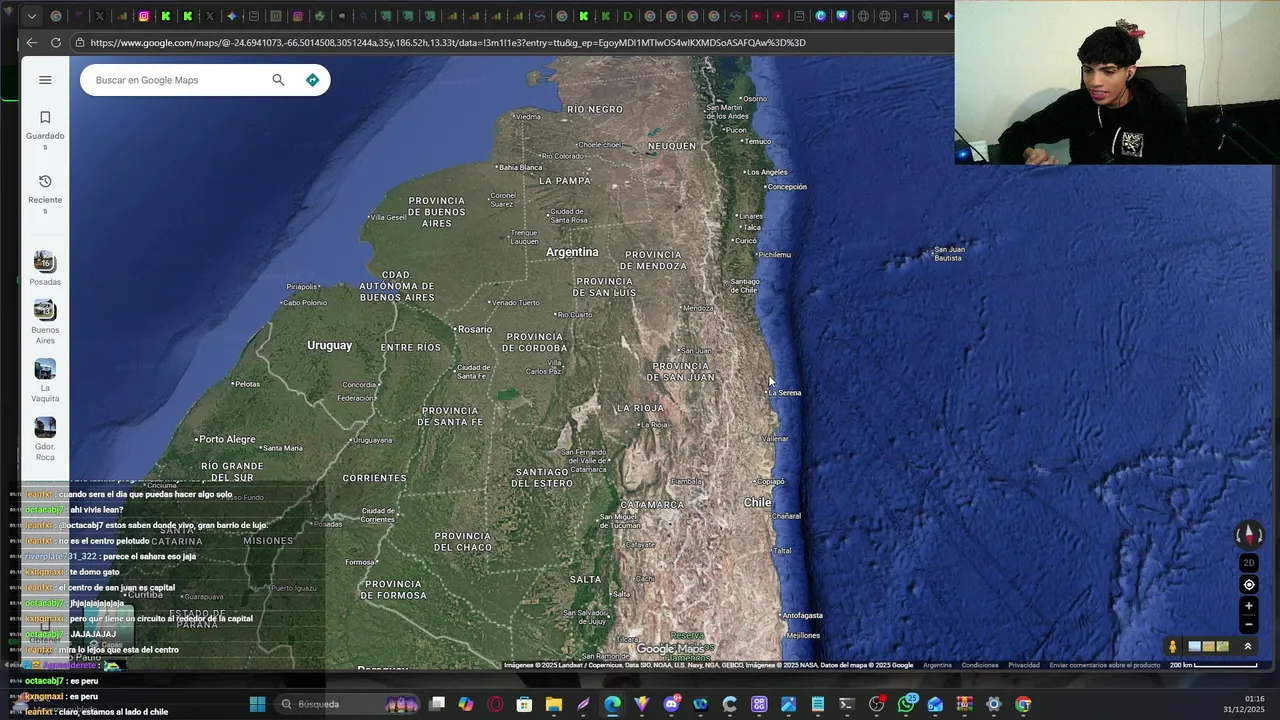Open Microsoft Edge from taskbar
This screenshot has width=1280, height=720.
pyautogui.click(x=612, y=704)
